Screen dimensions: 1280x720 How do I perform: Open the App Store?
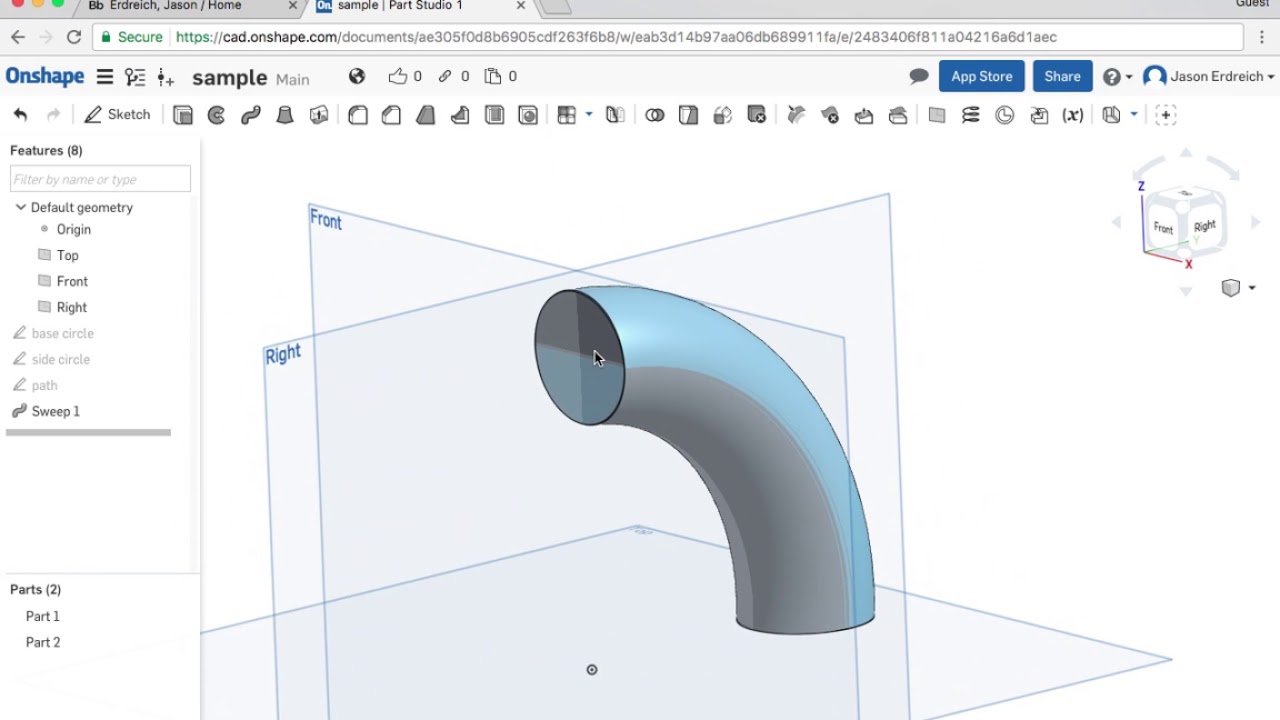coord(981,76)
